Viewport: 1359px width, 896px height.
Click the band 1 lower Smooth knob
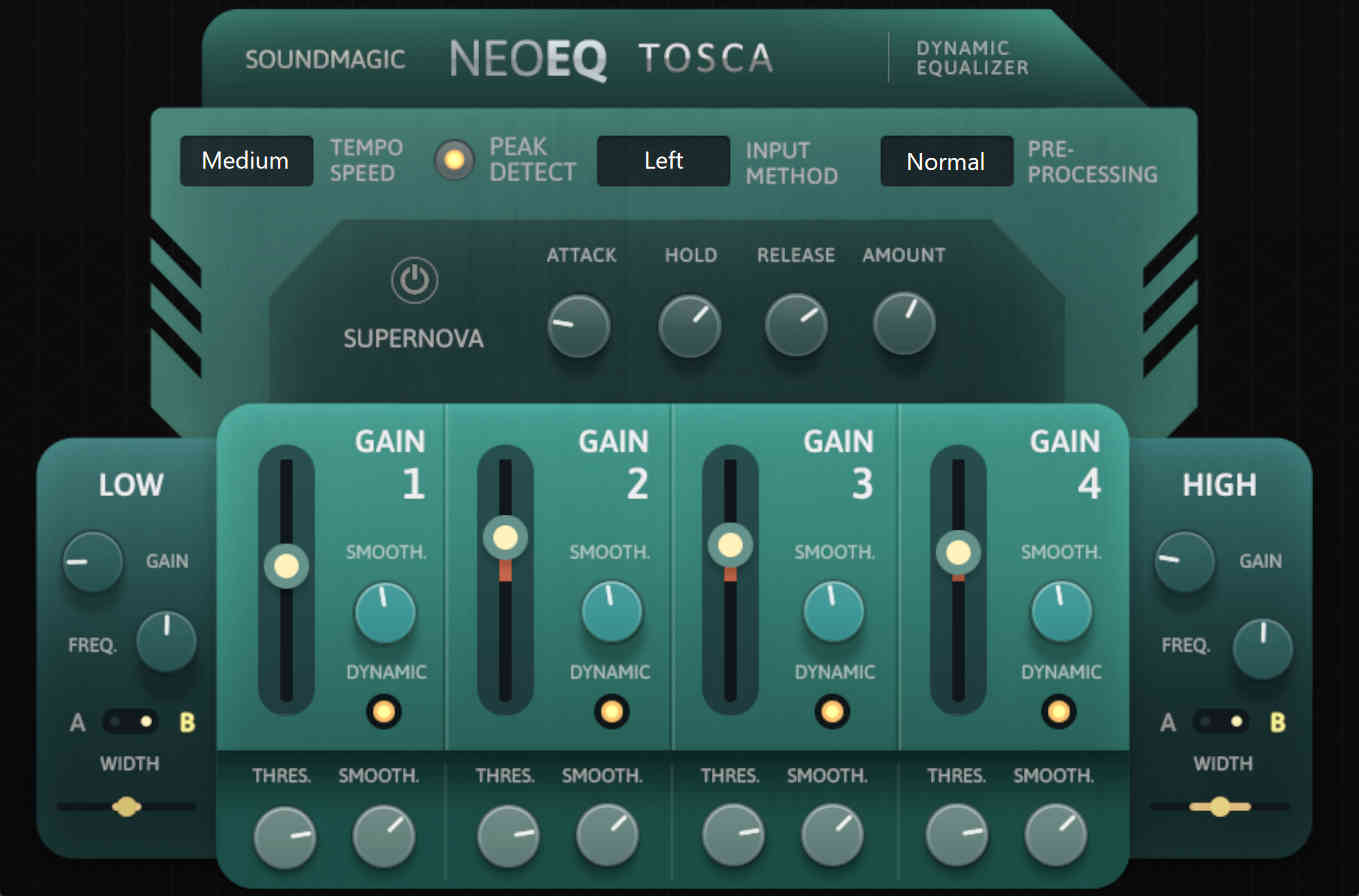[384, 836]
